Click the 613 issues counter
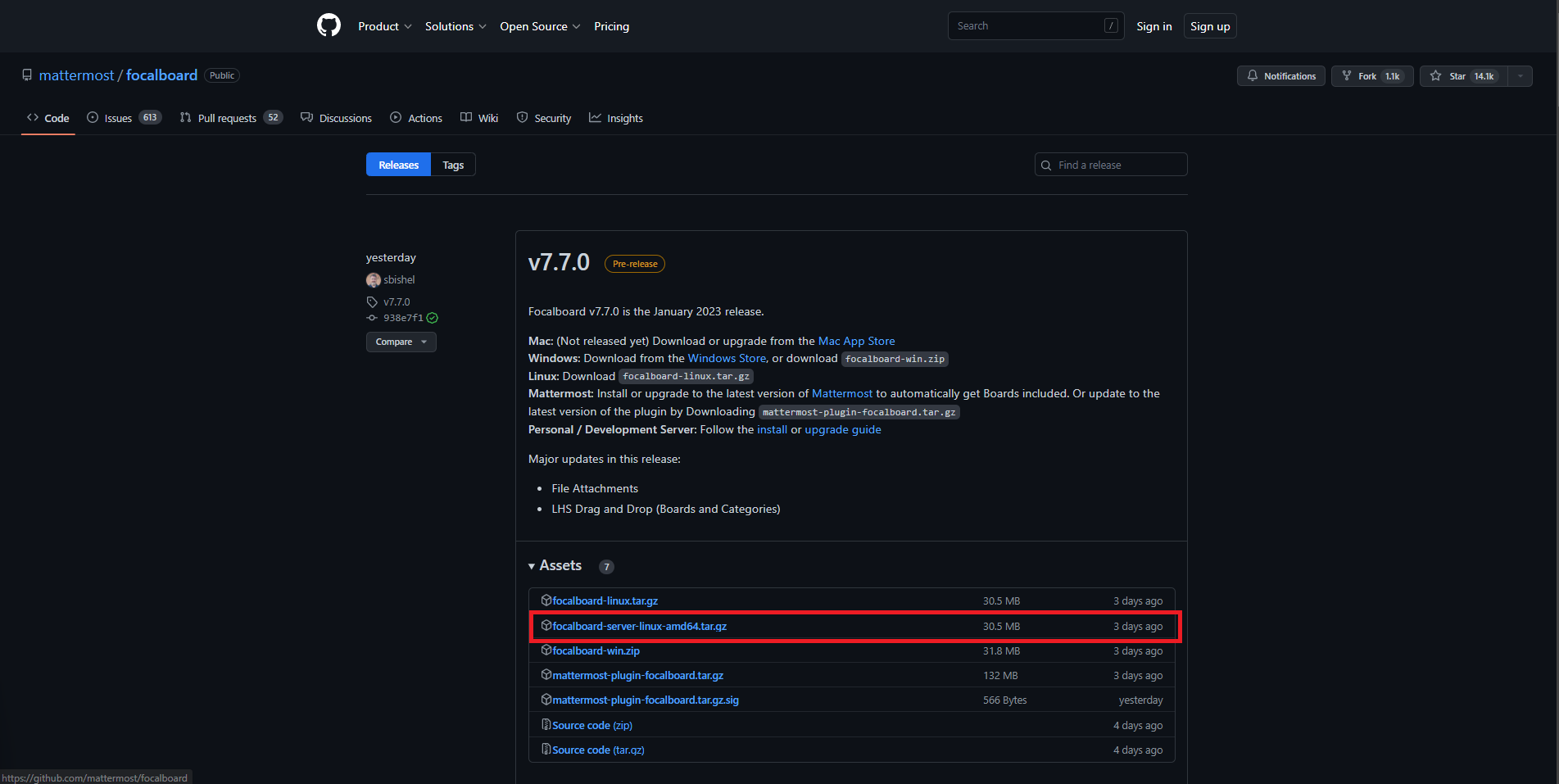Image resolution: width=1559 pixels, height=784 pixels. click(150, 118)
